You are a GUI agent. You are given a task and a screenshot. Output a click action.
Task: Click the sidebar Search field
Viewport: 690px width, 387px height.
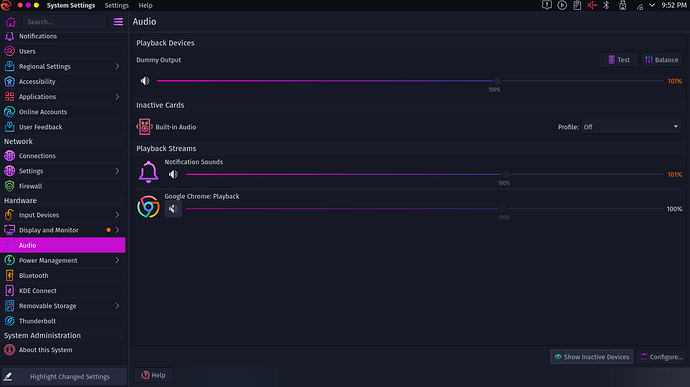(65, 22)
